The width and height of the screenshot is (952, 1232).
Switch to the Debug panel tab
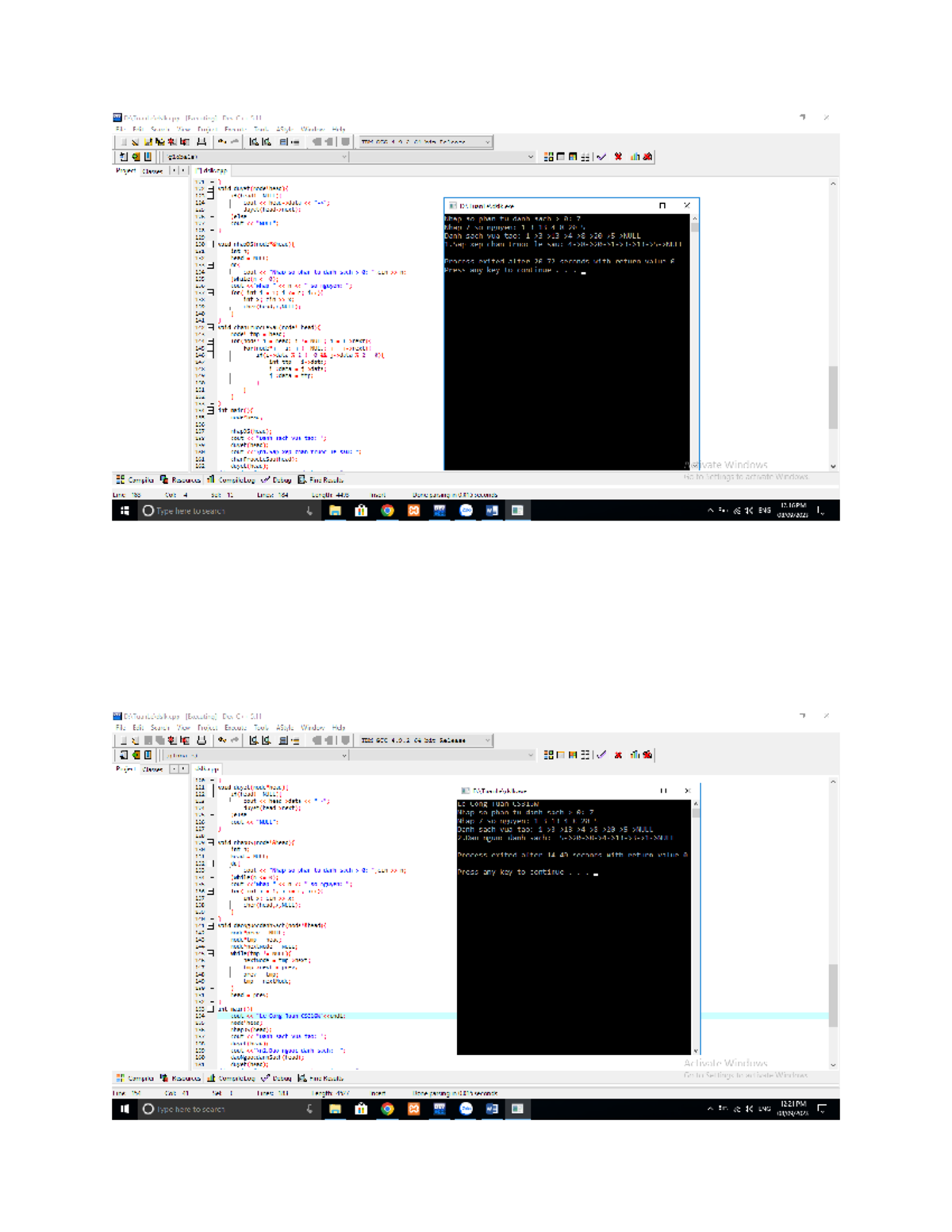point(283,480)
